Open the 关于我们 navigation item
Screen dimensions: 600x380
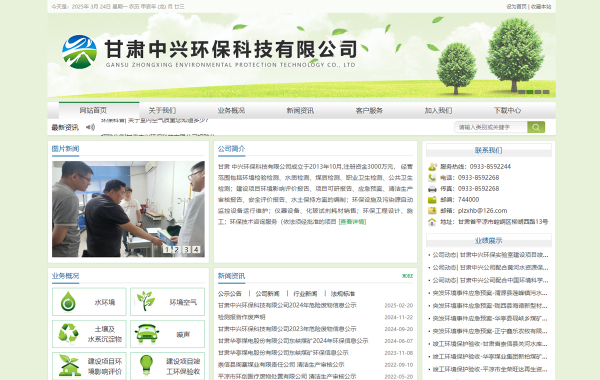(x=162, y=111)
